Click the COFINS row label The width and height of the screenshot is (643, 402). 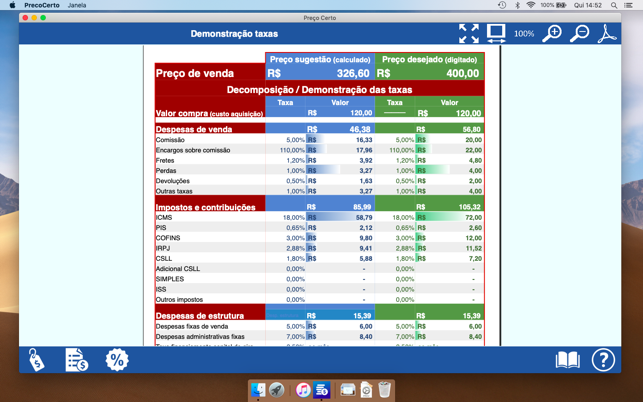tap(168, 238)
